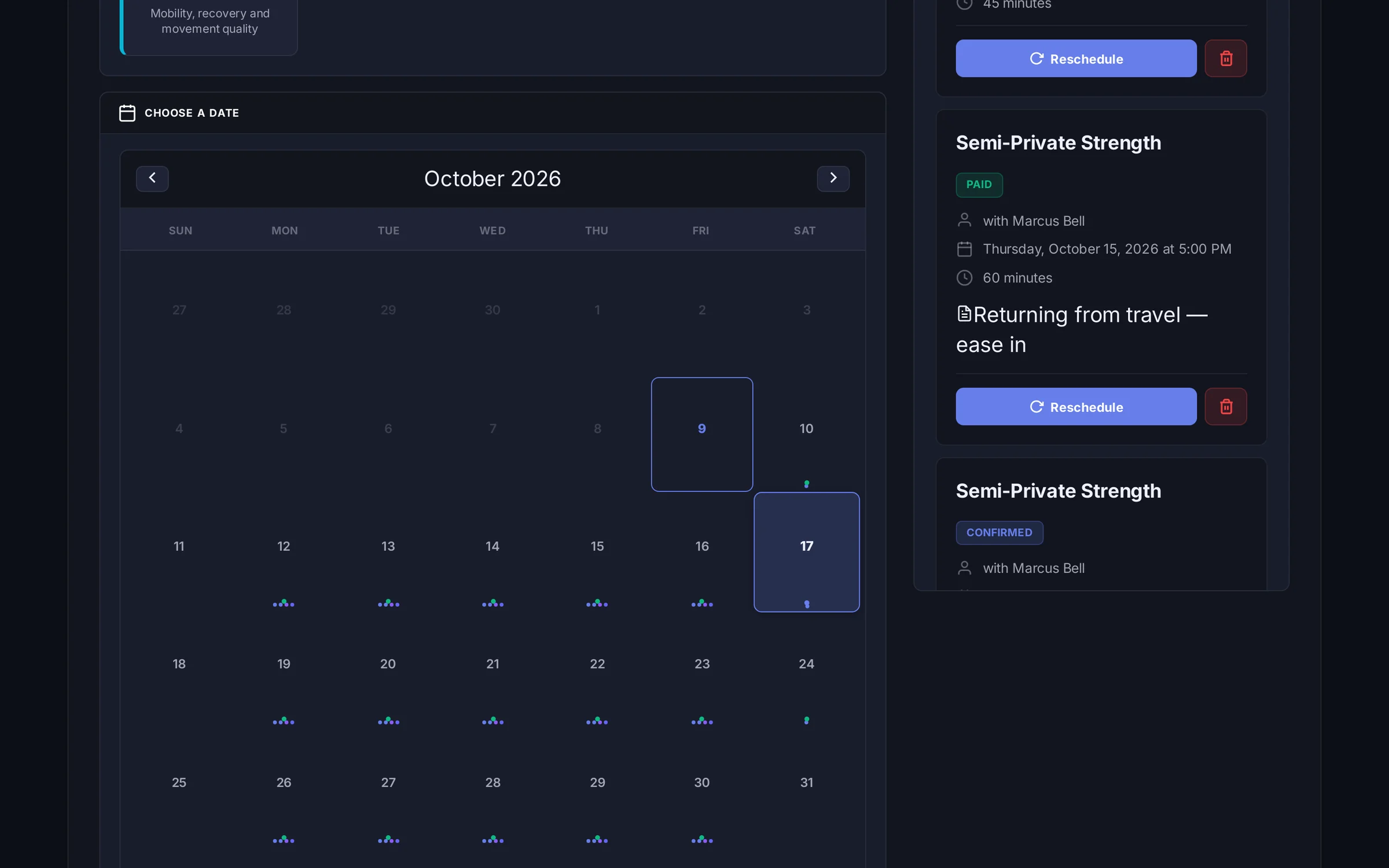Viewport: 1389px width, 868px height.
Task: Select October 31 on calendar
Action: (x=806, y=788)
